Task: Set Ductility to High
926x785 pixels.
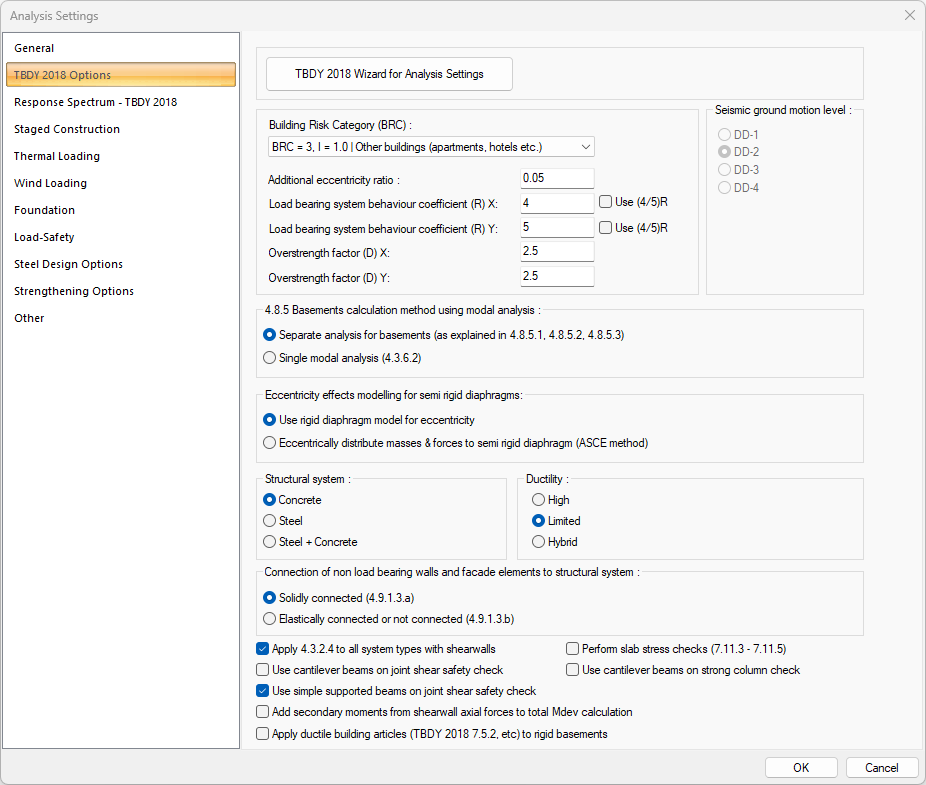Action: pos(539,500)
